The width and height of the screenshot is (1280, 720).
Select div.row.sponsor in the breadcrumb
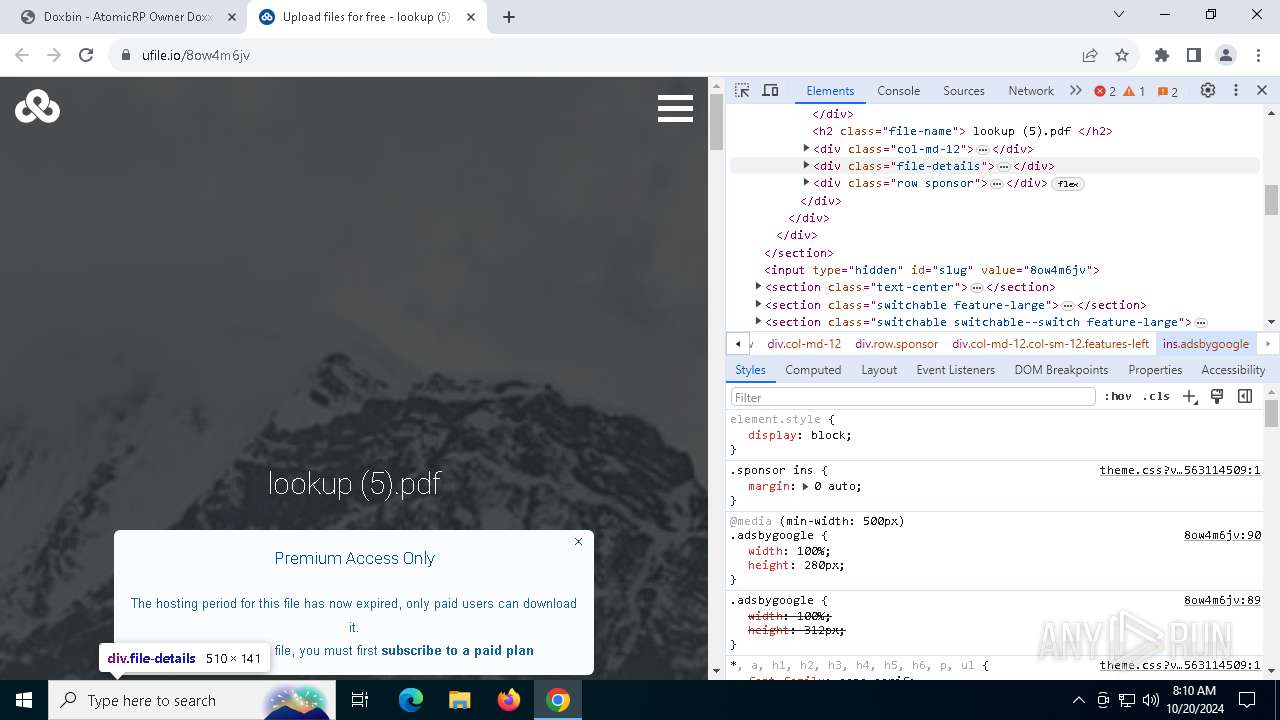tap(896, 344)
